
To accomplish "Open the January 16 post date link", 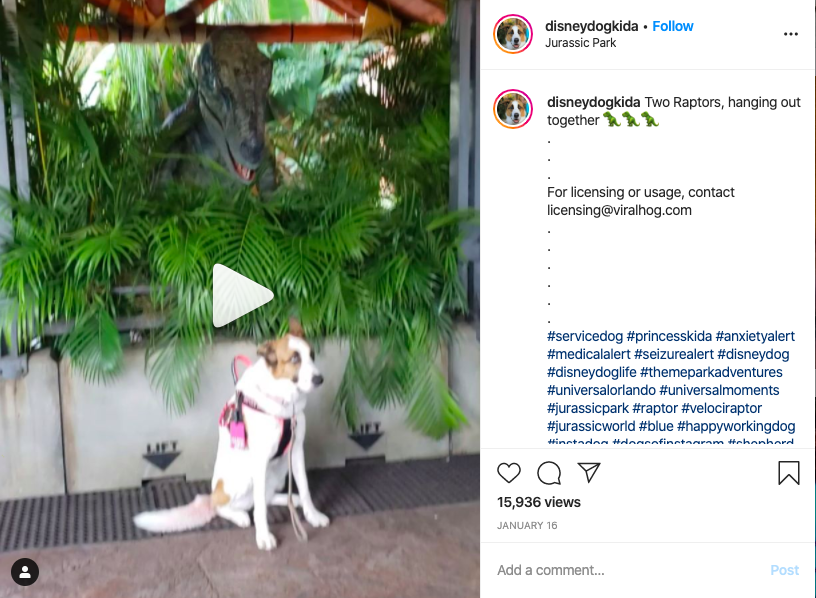I will click(527, 526).
